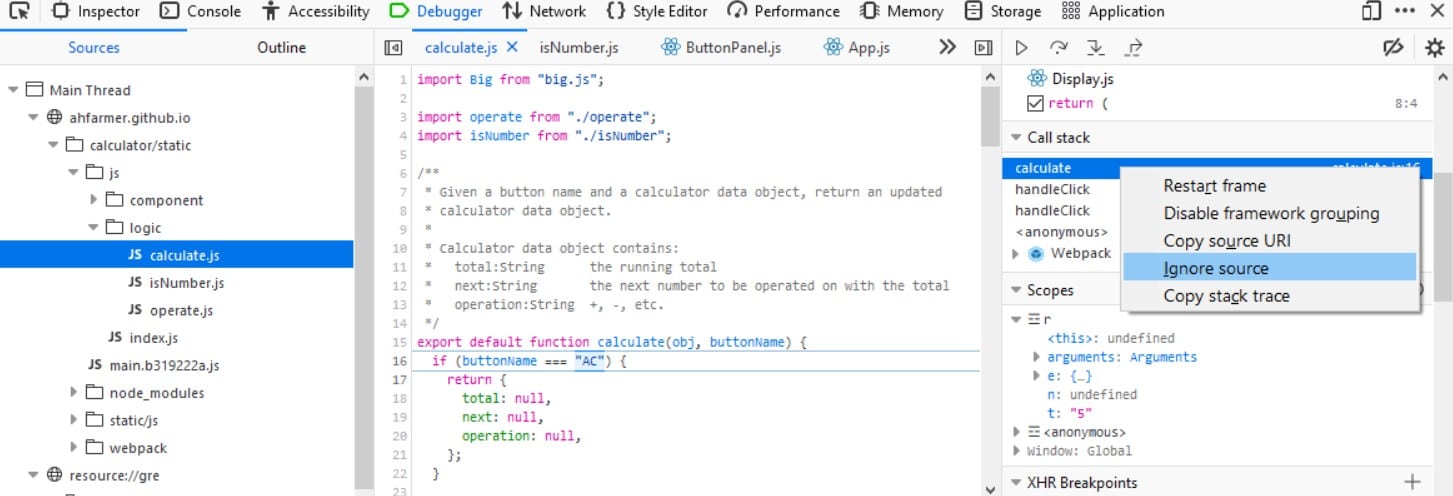
Task: Close the calculate.js editor tab
Action: pos(512,47)
